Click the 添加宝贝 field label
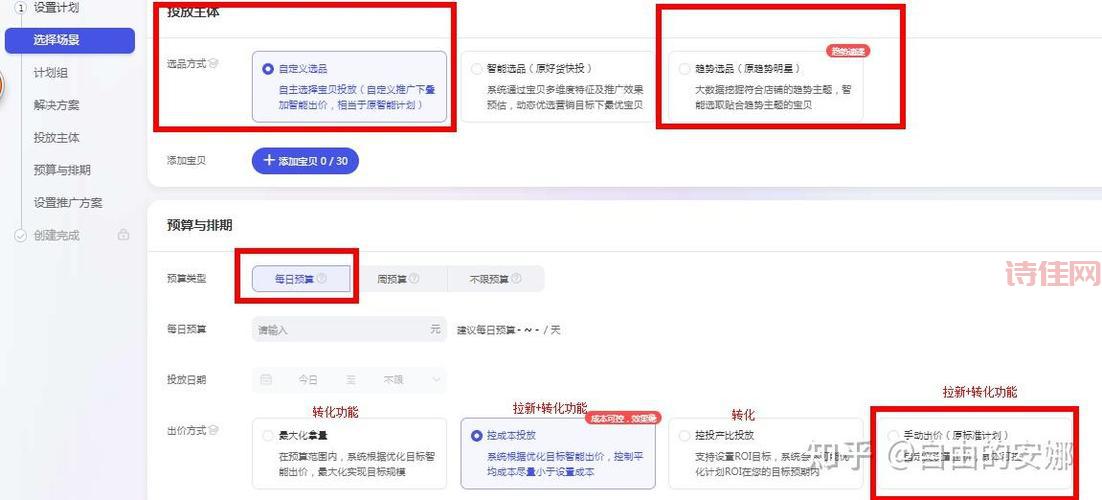Screen dimensions: 1102x500 (x=186, y=161)
